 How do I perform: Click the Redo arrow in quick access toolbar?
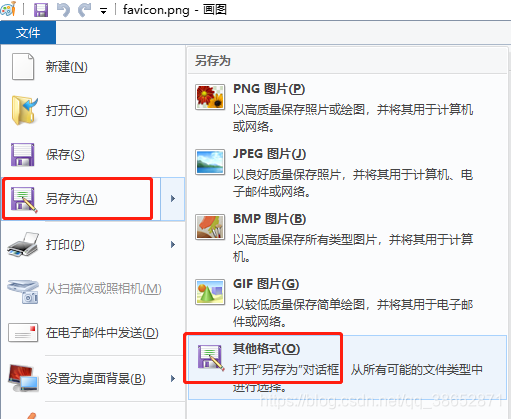(85, 10)
